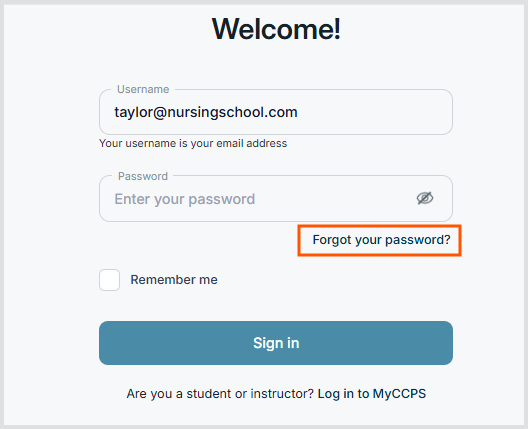This screenshot has height=429, width=528.
Task: Show the hidden password using crossed-eye icon
Action: click(425, 198)
